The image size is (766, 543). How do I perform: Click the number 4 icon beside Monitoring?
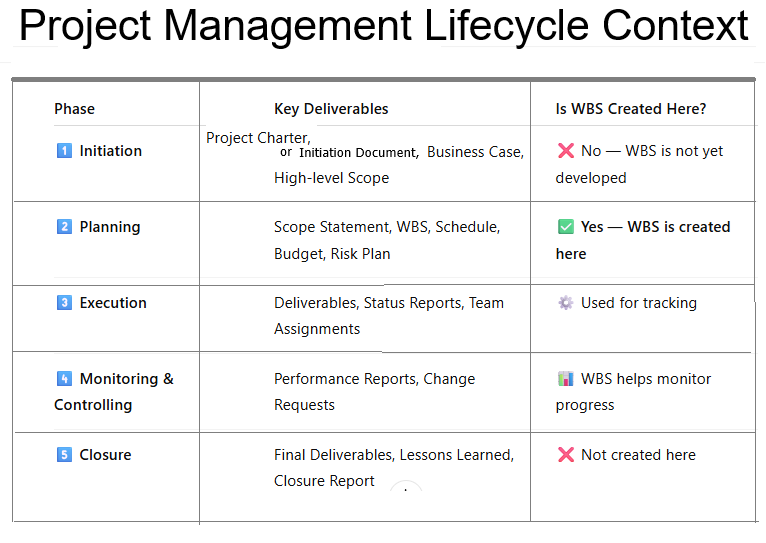(64, 379)
